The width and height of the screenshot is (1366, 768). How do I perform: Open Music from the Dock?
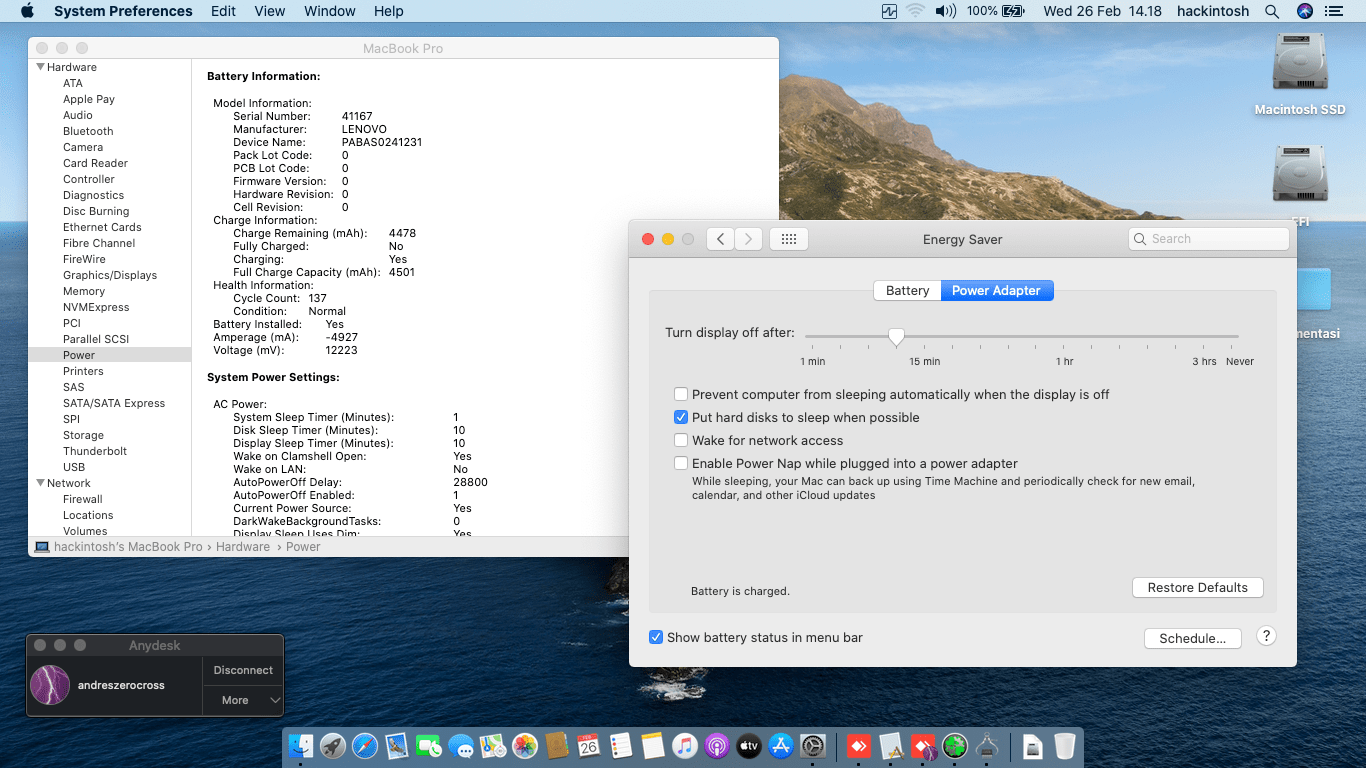coord(684,746)
